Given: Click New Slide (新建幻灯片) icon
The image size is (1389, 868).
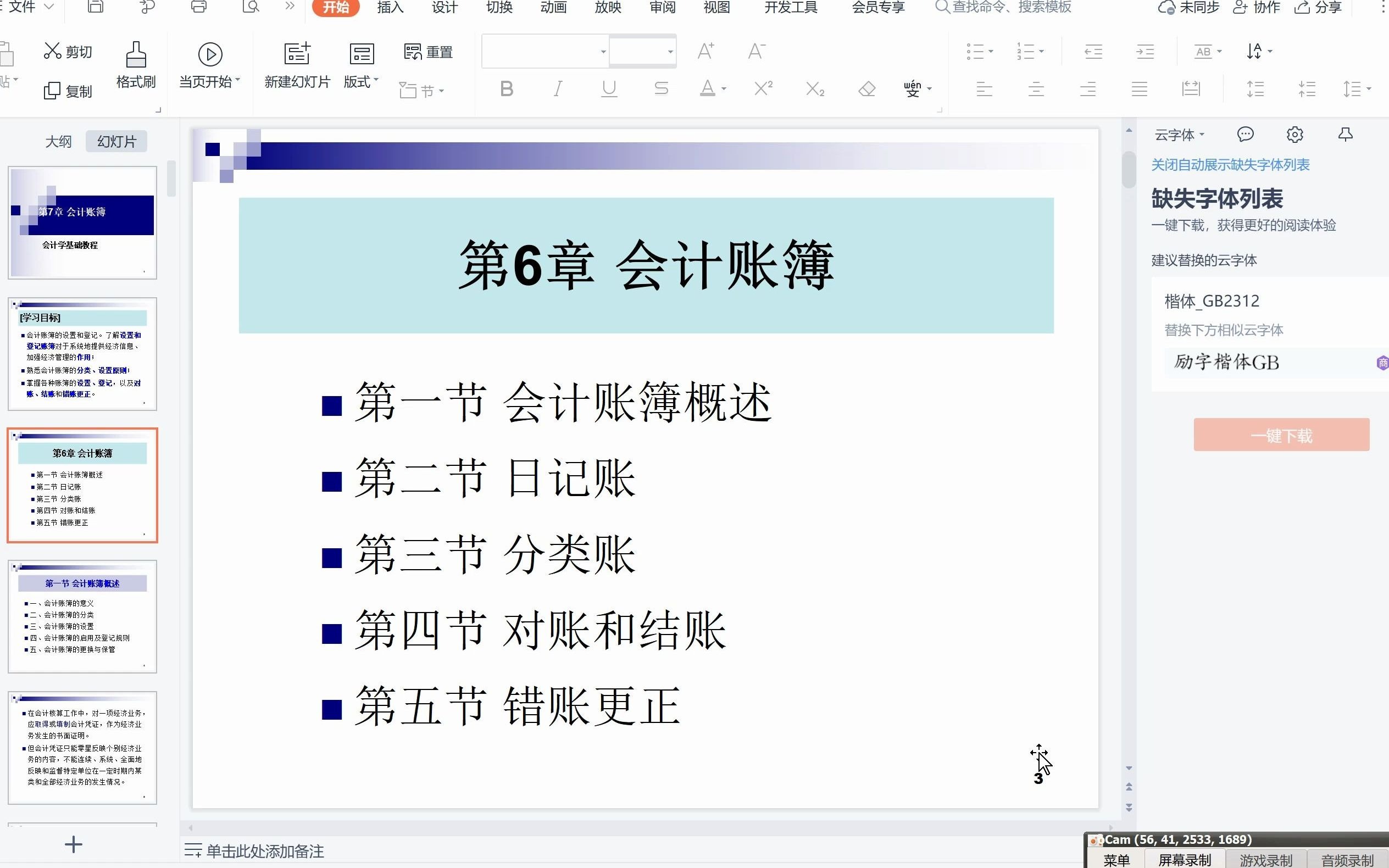Looking at the screenshot, I should (x=297, y=54).
